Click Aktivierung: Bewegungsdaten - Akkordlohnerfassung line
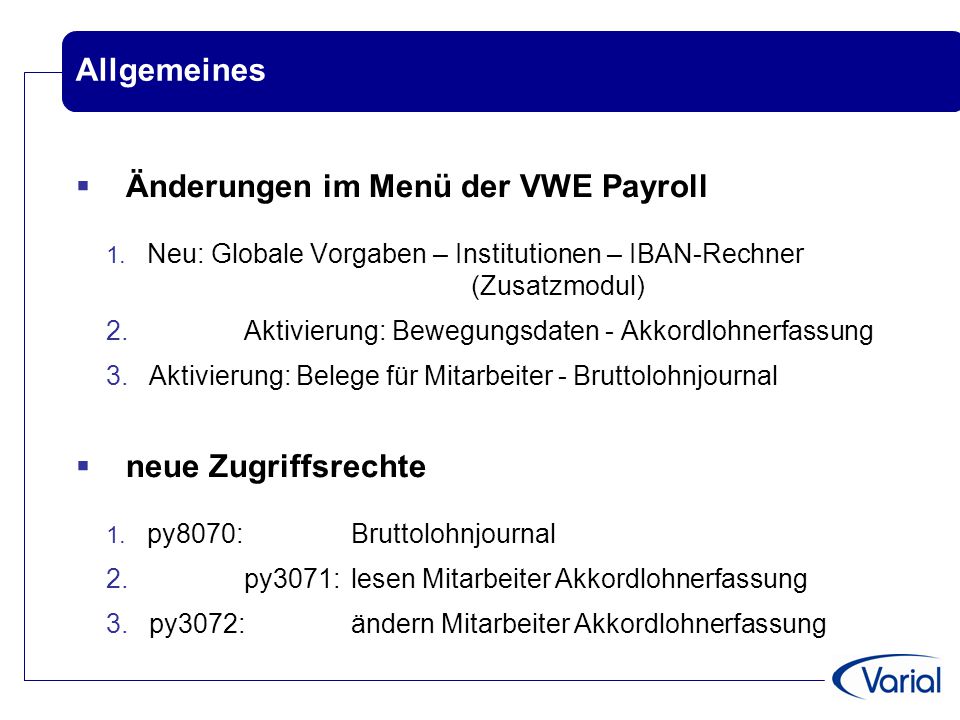The height and width of the screenshot is (720, 960). click(x=558, y=331)
